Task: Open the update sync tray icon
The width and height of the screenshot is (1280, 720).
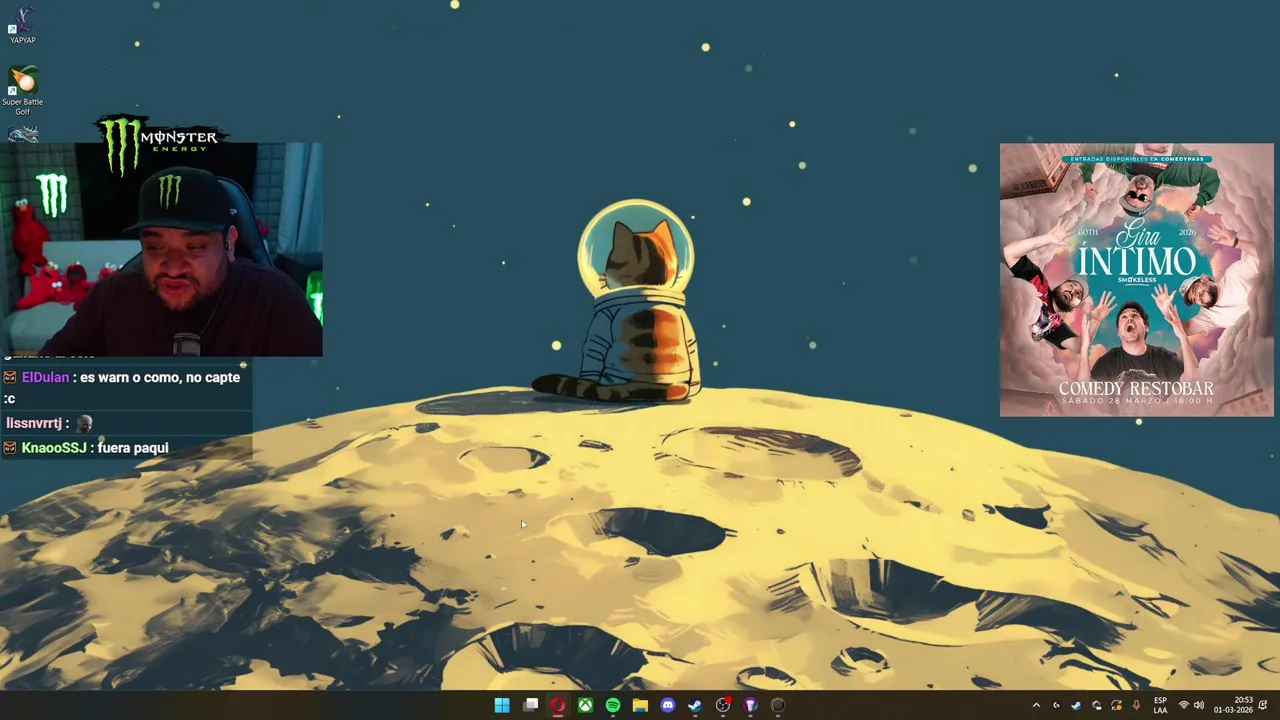Action: coord(1116,705)
